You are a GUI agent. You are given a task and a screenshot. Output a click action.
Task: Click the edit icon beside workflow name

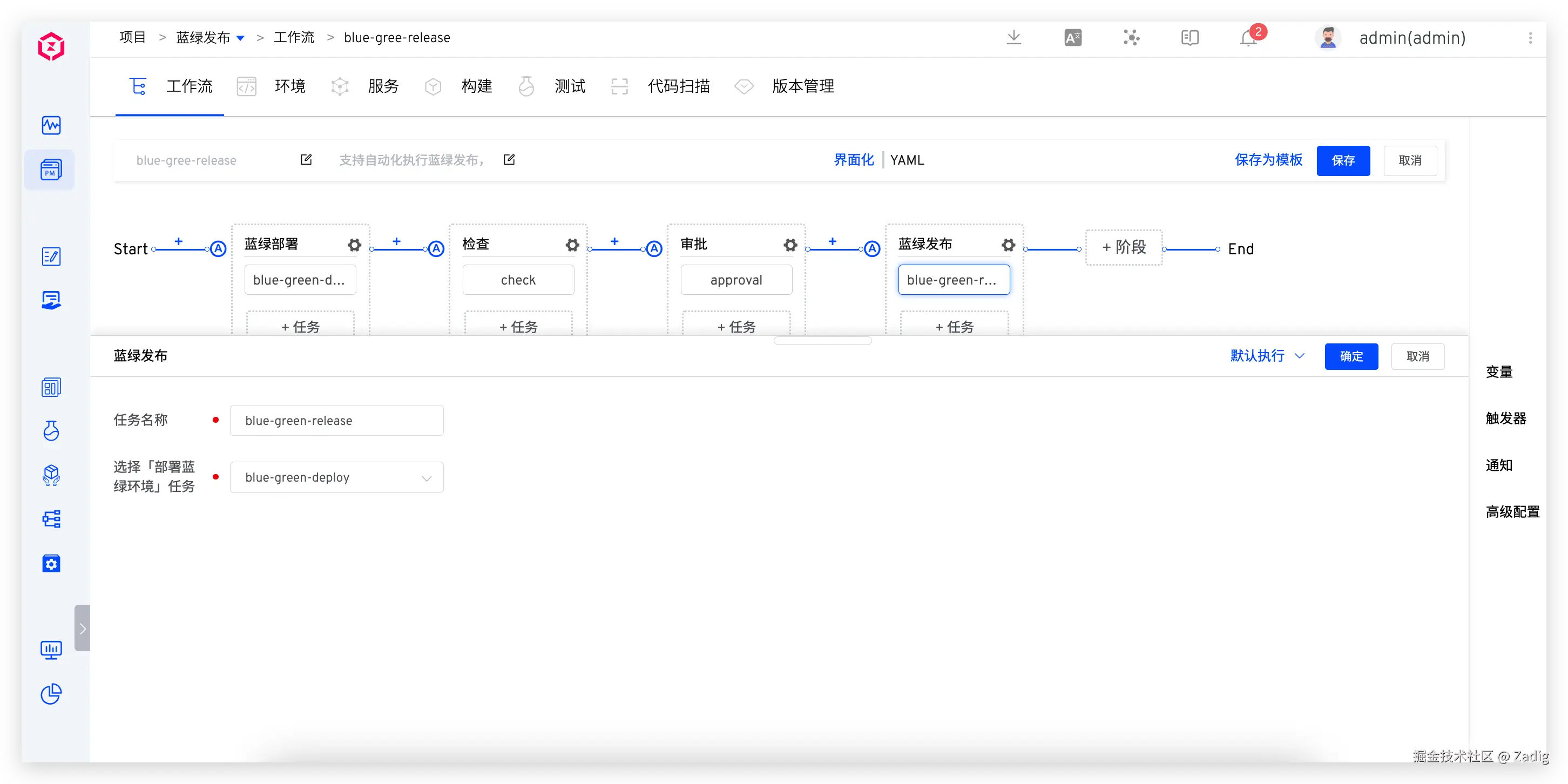[306, 159]
